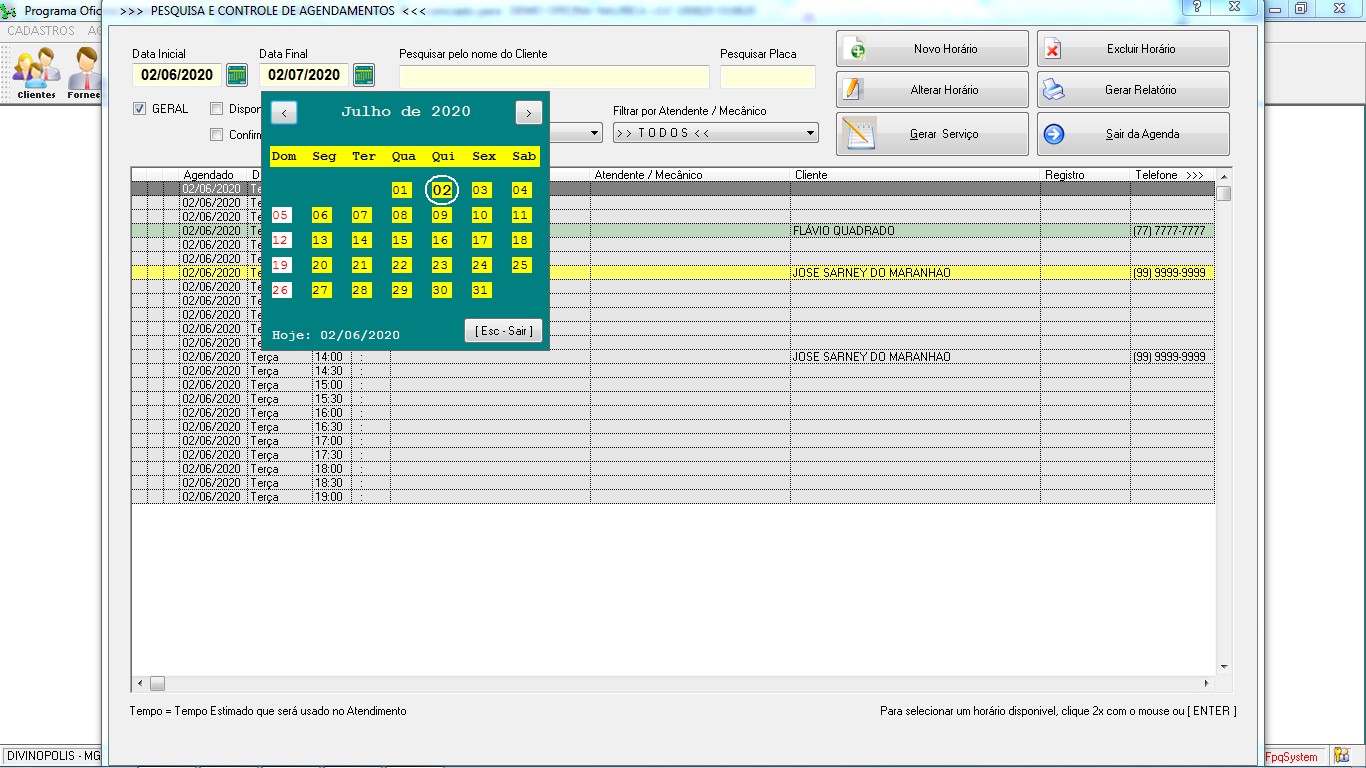Open the CADASTROS menu in the main window

click(41, 31)
